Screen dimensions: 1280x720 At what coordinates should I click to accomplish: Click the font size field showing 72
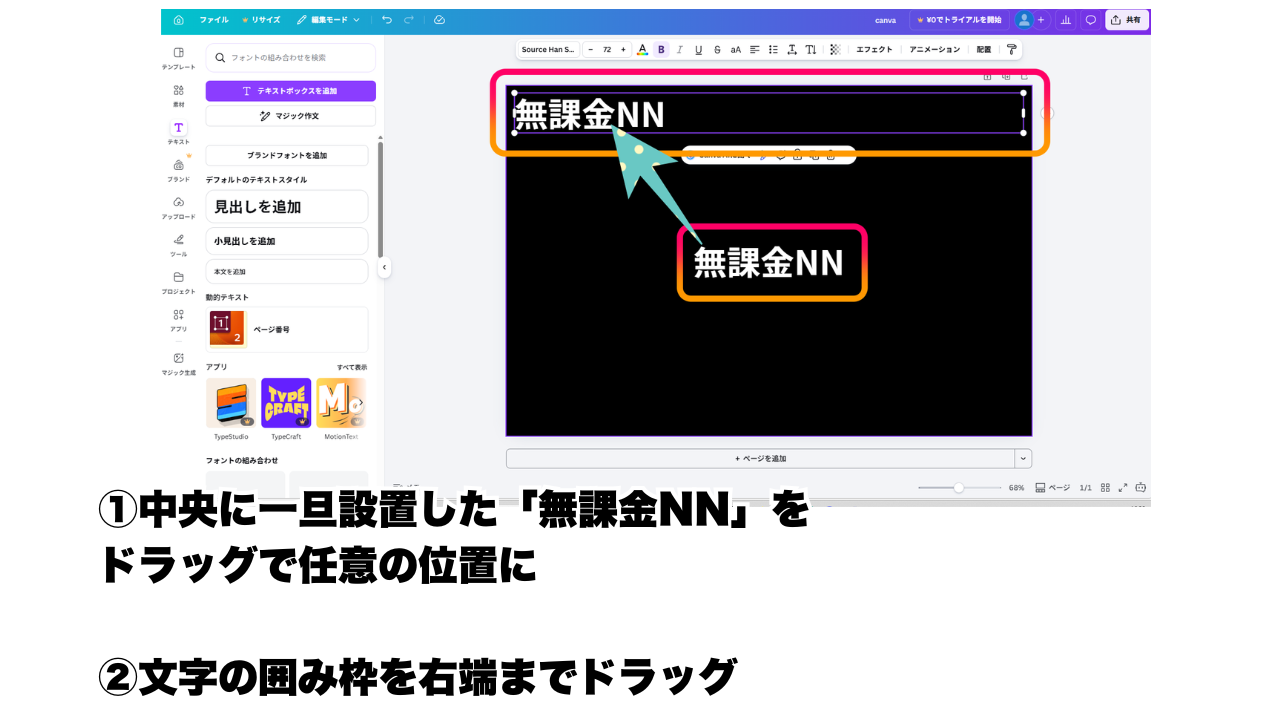607,49
